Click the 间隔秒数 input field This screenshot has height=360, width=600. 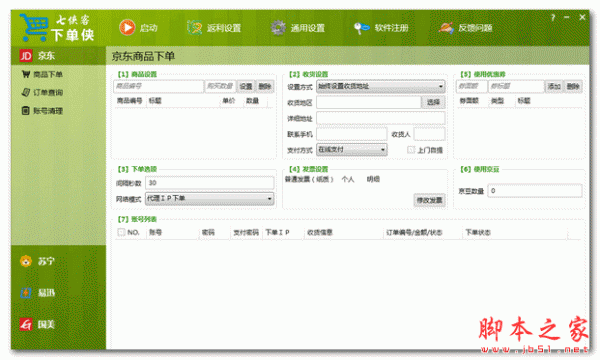pyautogui.click(x=209, y=182)
